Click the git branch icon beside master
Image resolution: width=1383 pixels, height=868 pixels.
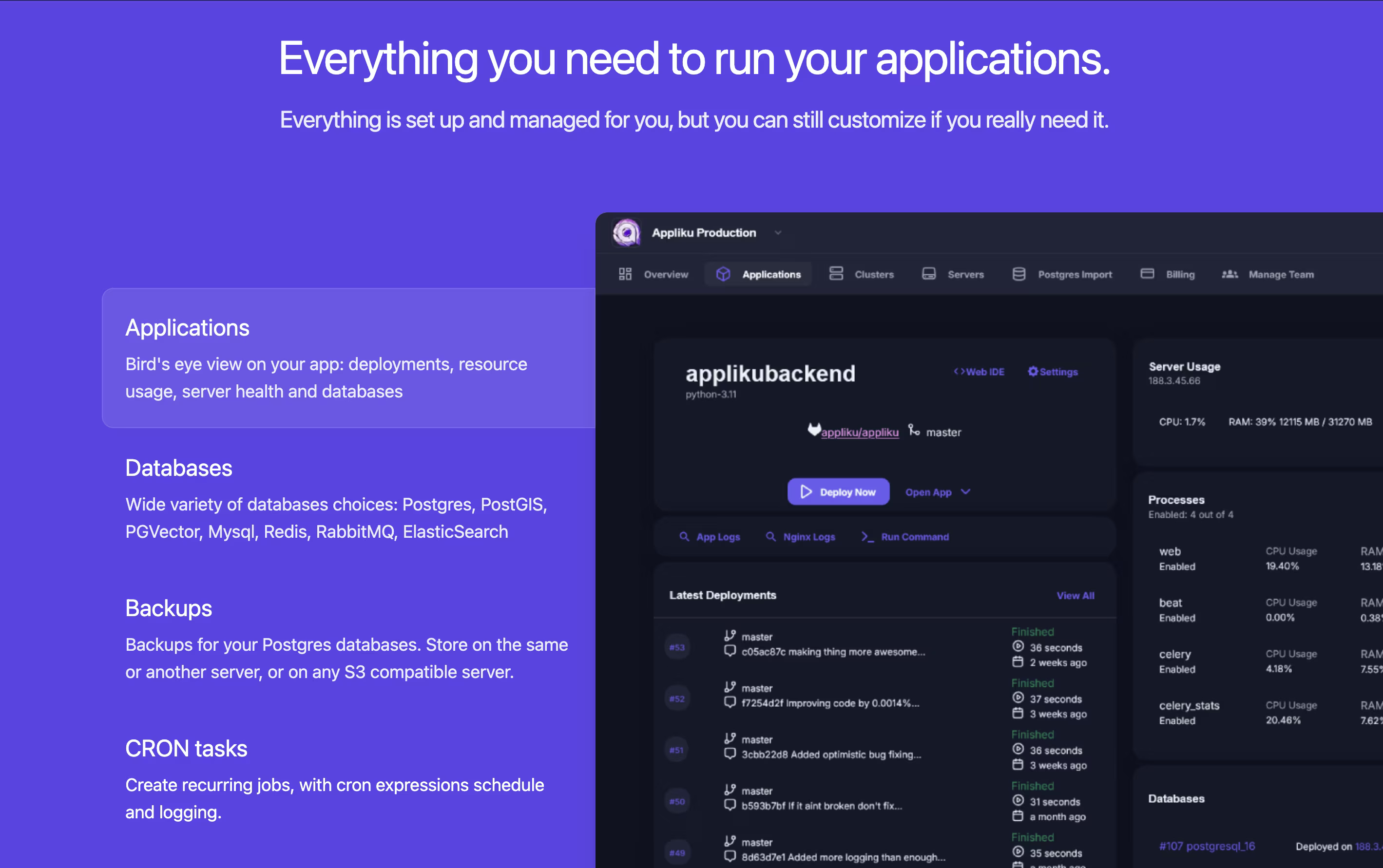(x=914, y=430)
